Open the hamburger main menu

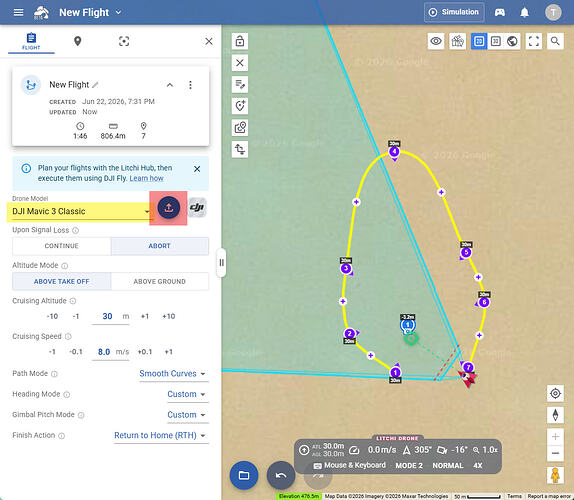pyautogui.click(x=18, y=12)
